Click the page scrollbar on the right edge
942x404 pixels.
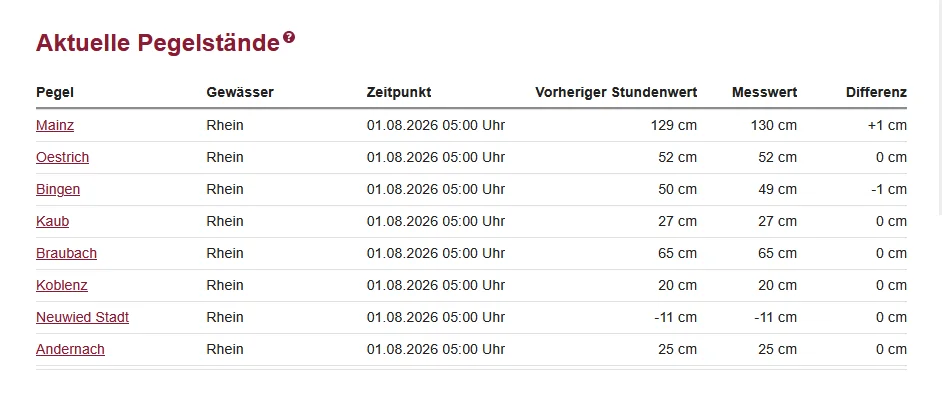(x=940, y=107)
